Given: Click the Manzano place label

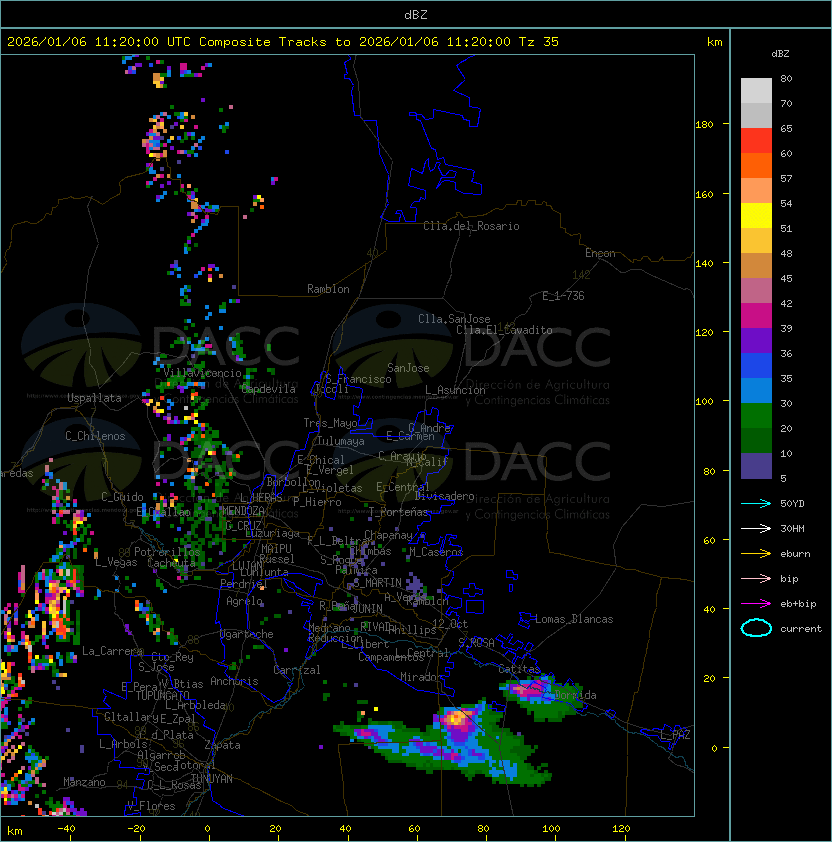Looking at the screenshot, I should 84,782.
